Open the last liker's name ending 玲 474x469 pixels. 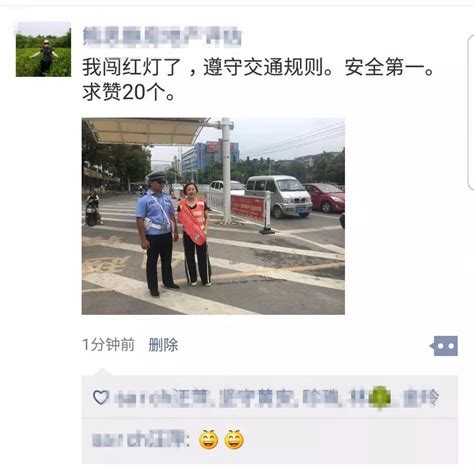(421, 398)
